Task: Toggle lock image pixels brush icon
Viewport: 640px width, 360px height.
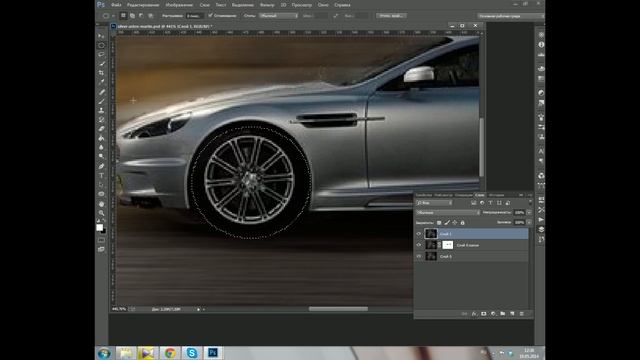Action: click(447, 223)
